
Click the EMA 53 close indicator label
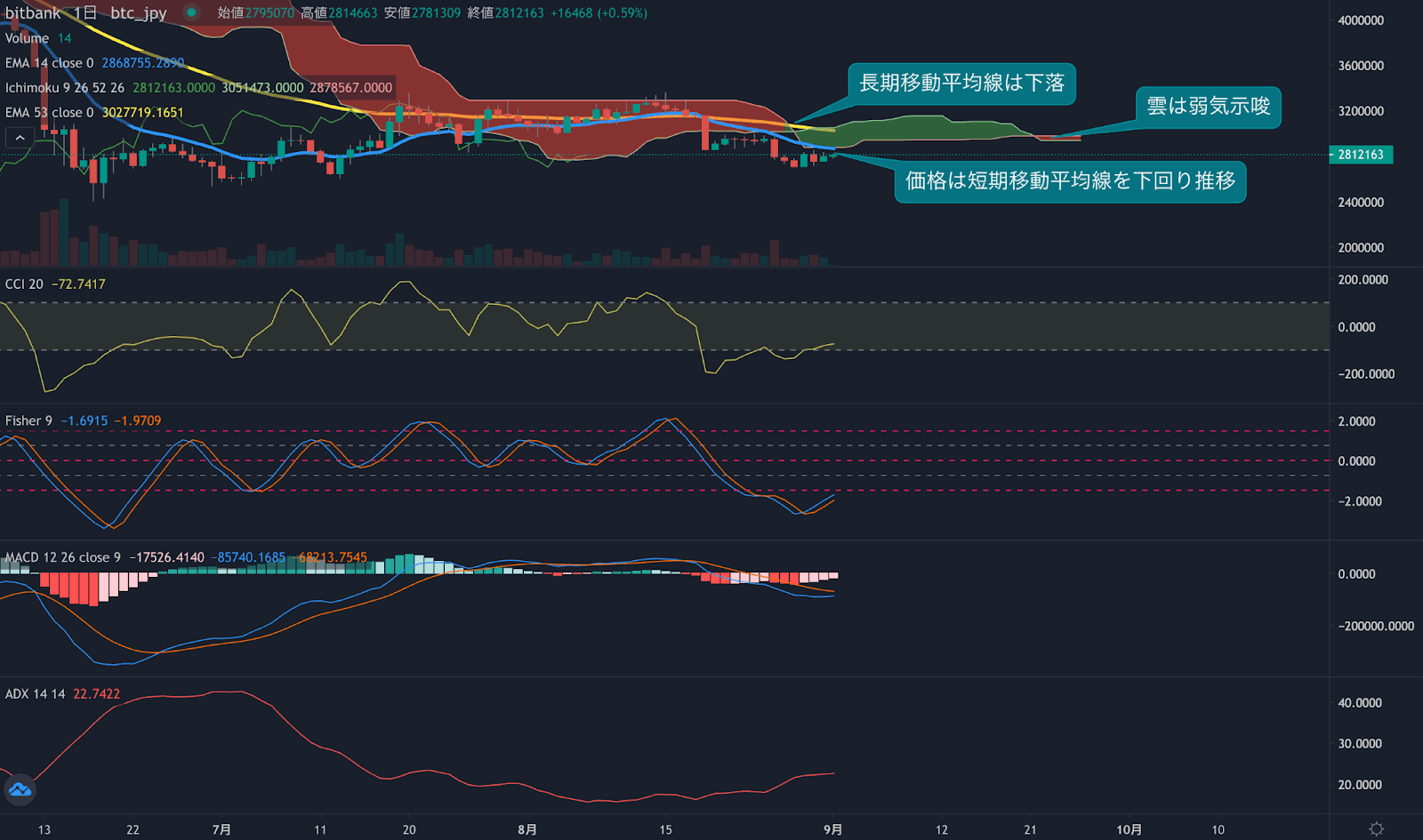tap(49, 113)
